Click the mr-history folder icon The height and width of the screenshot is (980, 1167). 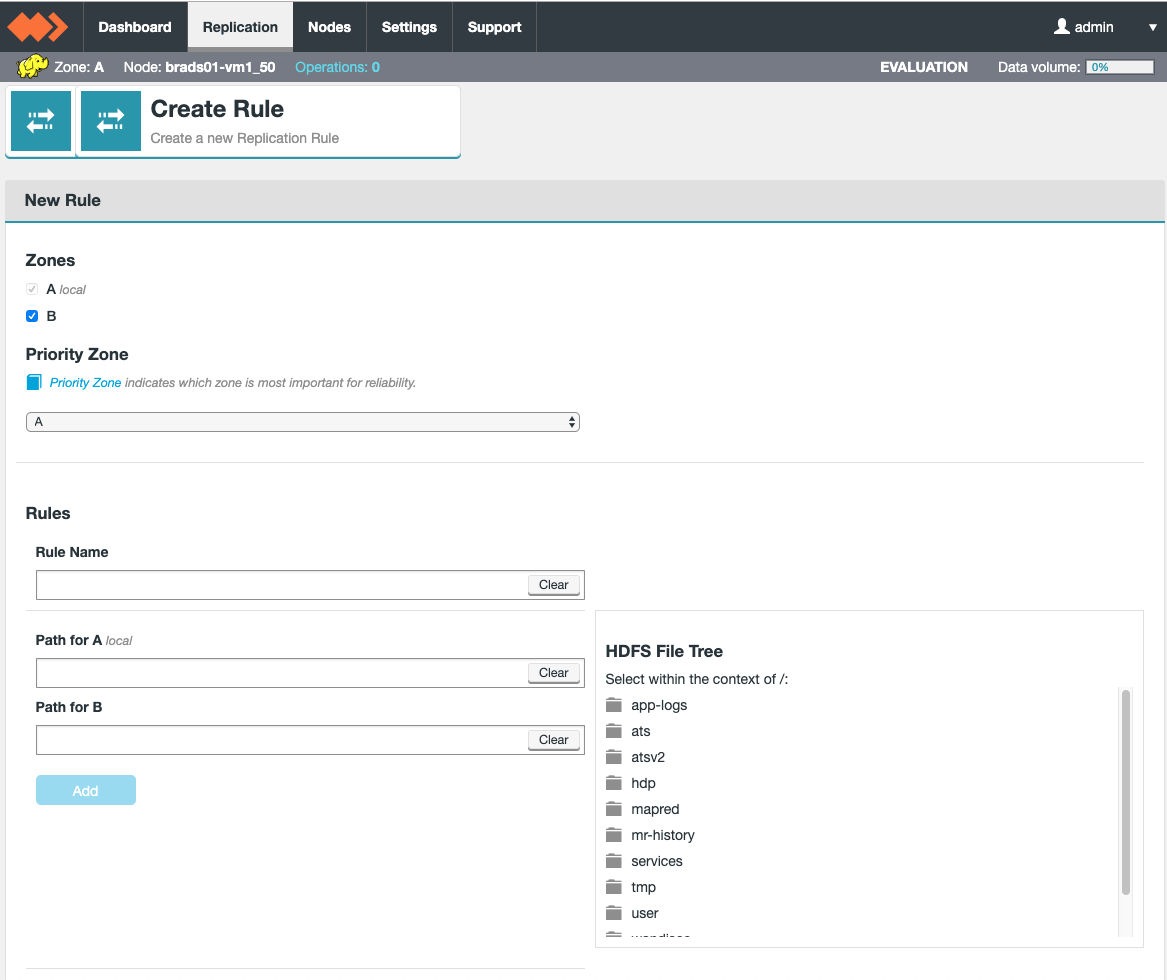(x=614, y=835)
